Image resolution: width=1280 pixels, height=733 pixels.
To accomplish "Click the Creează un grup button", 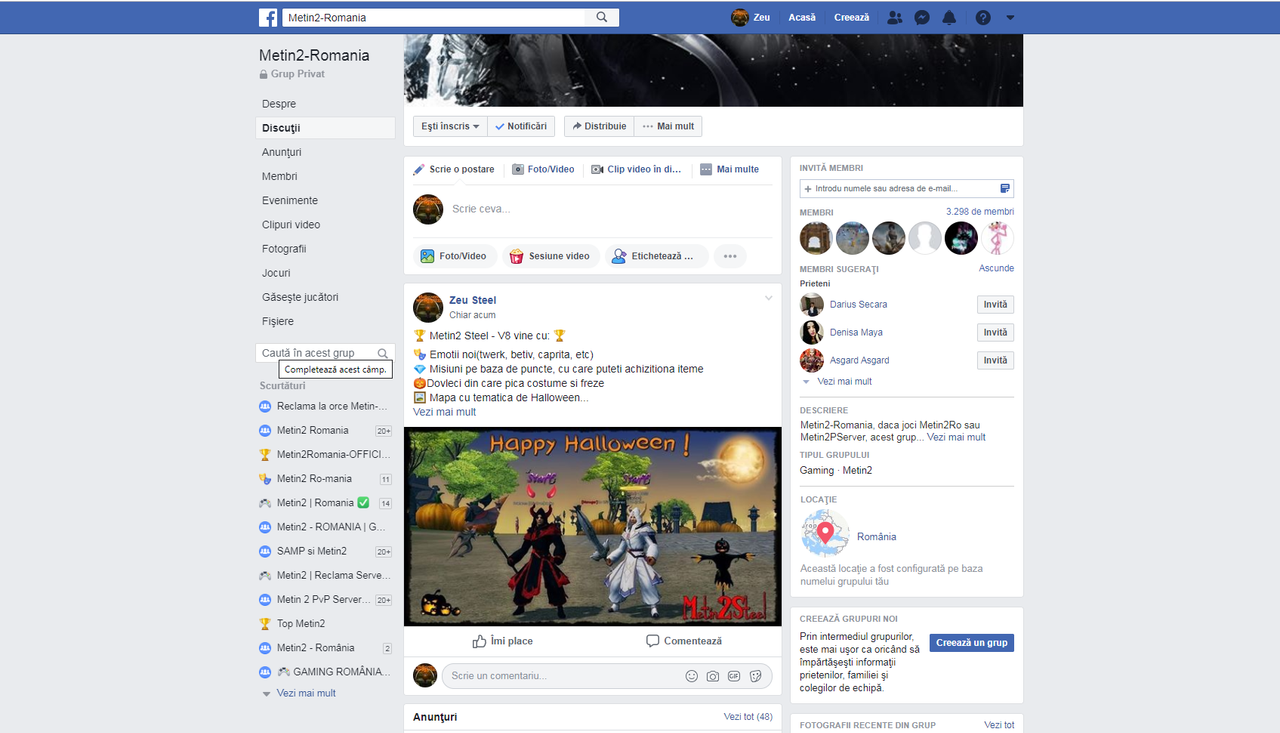I will click(971, 643).
